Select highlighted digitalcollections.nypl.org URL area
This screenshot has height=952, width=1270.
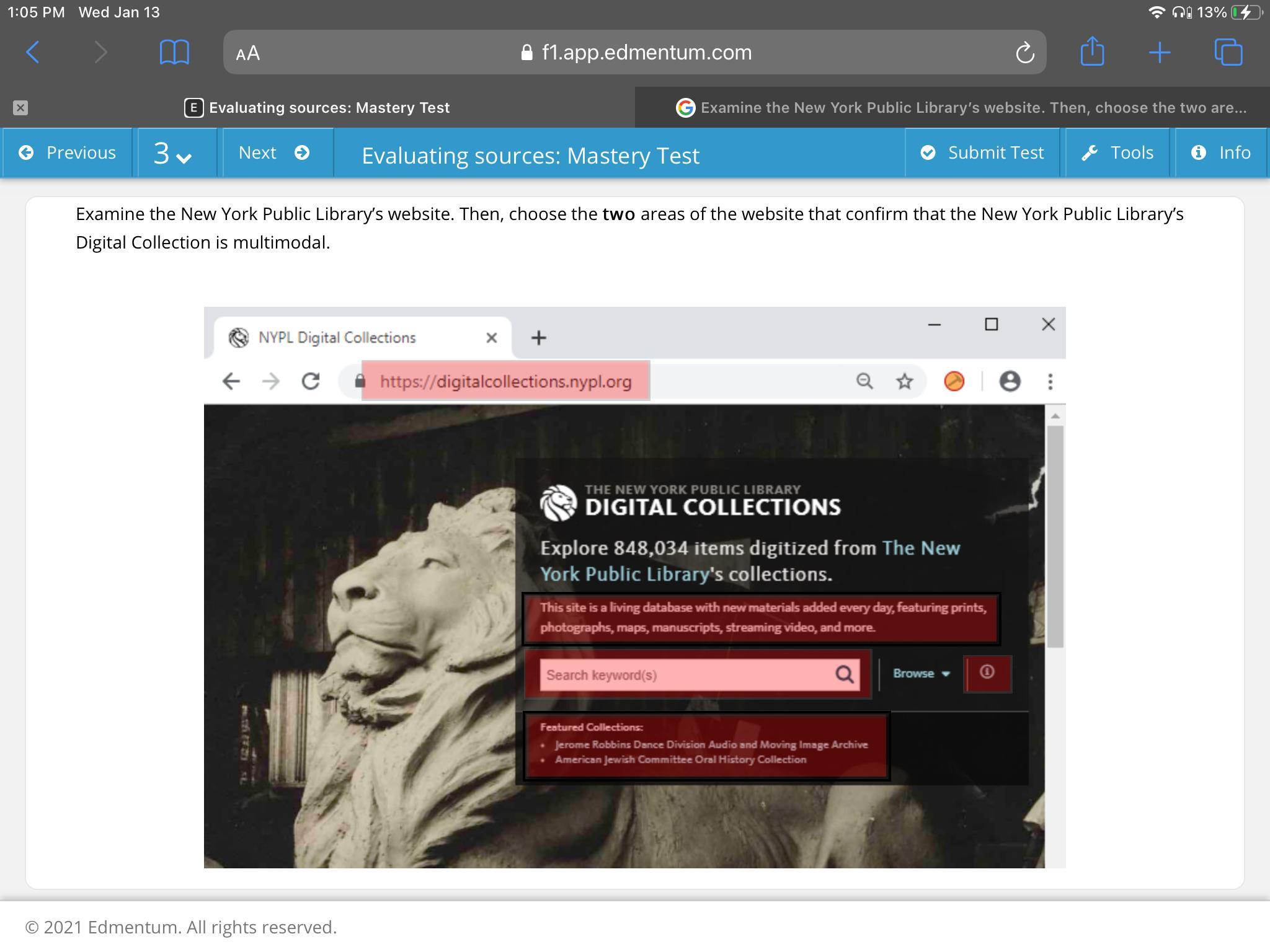click(505, 381)
